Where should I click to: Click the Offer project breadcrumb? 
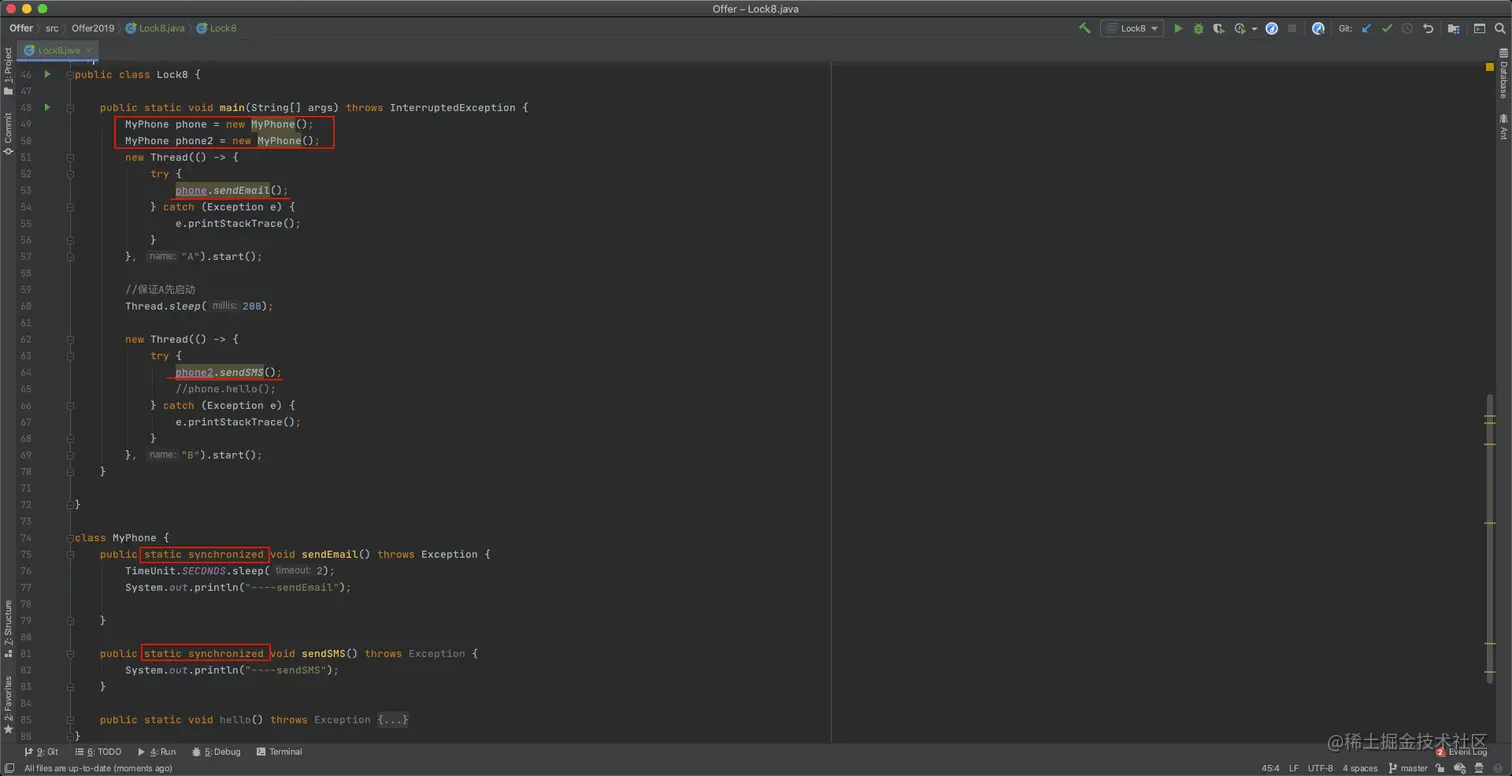[x=21, y=29]
